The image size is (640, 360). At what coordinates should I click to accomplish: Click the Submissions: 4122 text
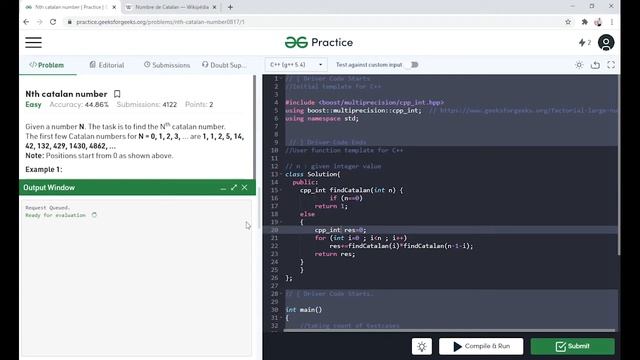pyautogui.click(x=147, y=104)
